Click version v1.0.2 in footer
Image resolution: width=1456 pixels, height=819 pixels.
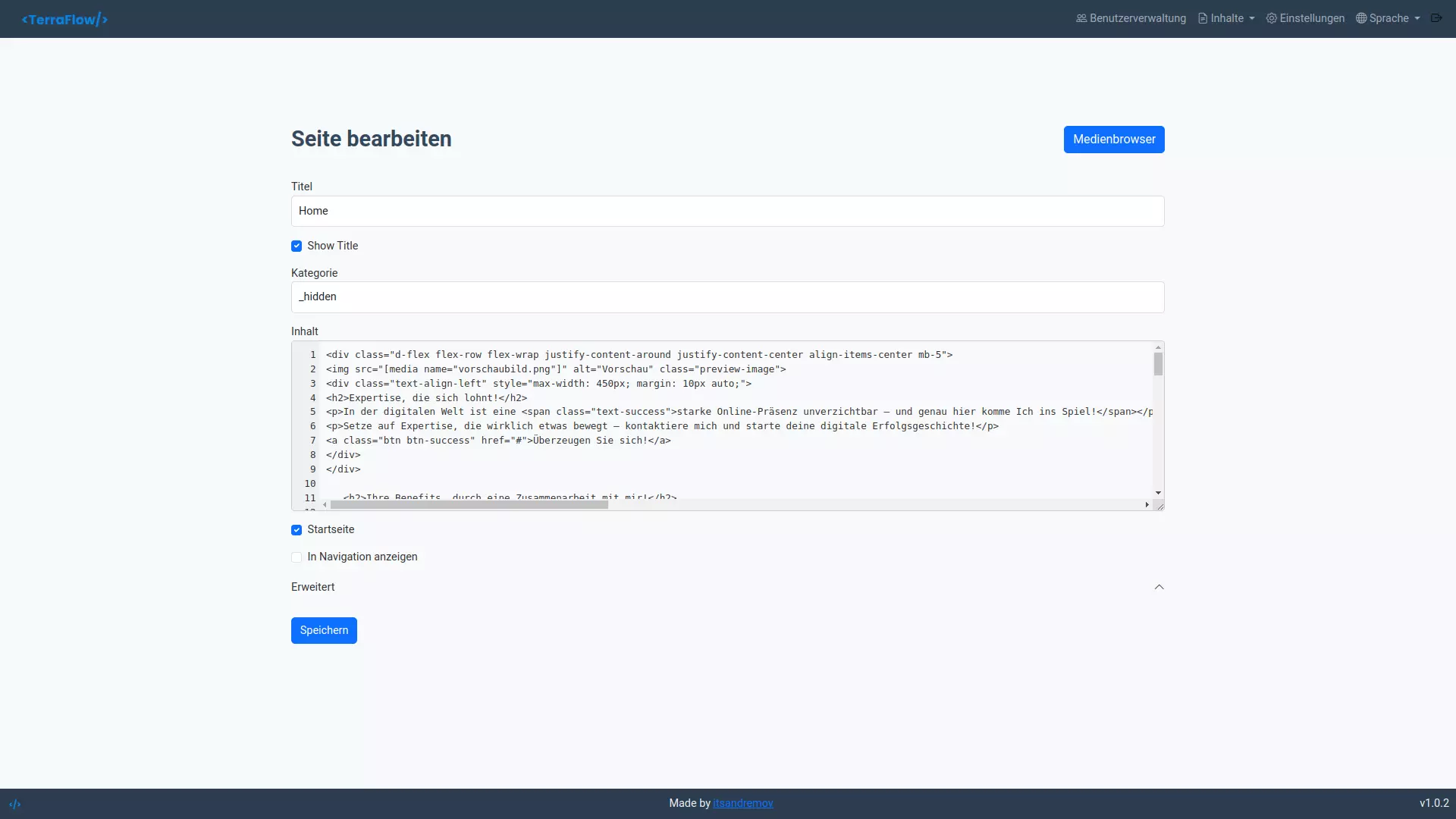(x=1434, y=803)
